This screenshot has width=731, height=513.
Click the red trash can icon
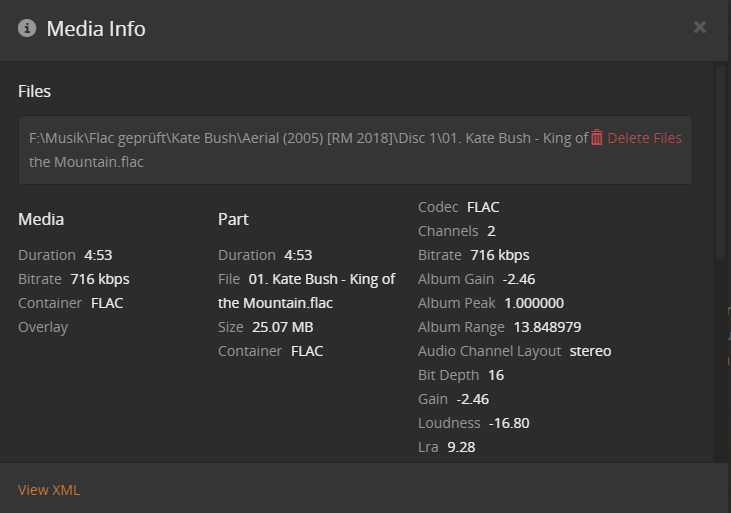pyautogui.click(x=597, y=138)
